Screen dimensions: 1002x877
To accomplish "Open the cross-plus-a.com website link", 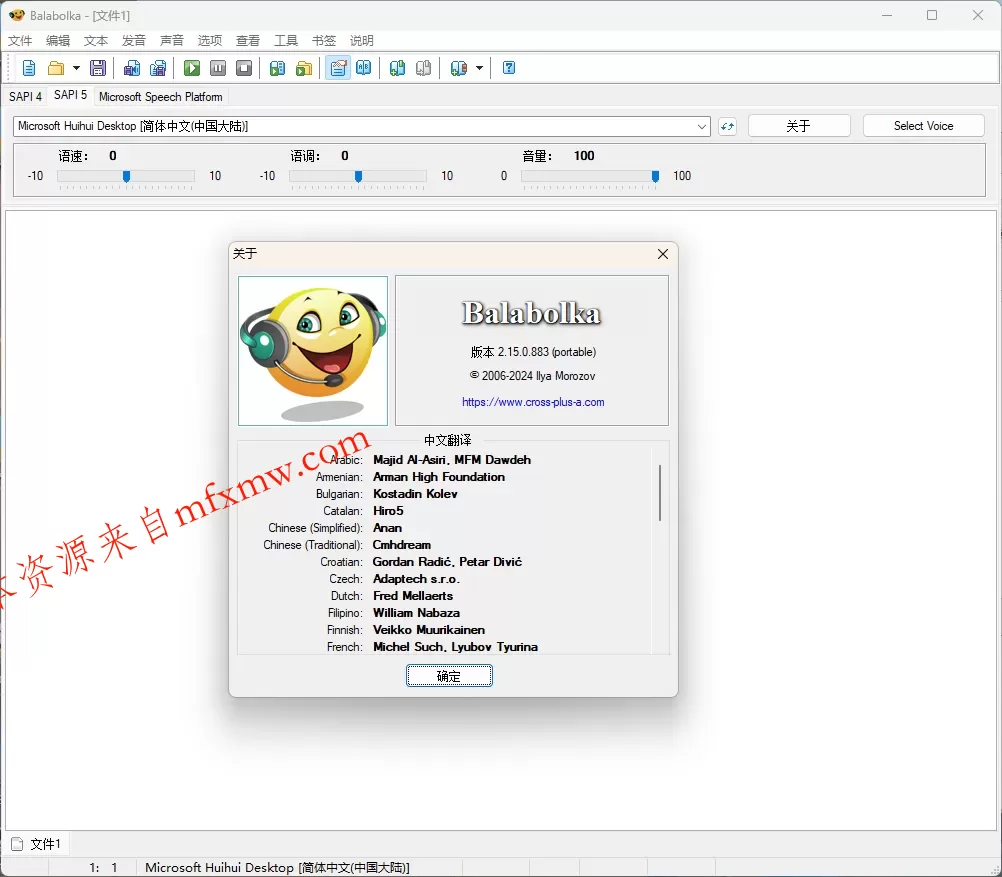I will click(x=533, y=402).
